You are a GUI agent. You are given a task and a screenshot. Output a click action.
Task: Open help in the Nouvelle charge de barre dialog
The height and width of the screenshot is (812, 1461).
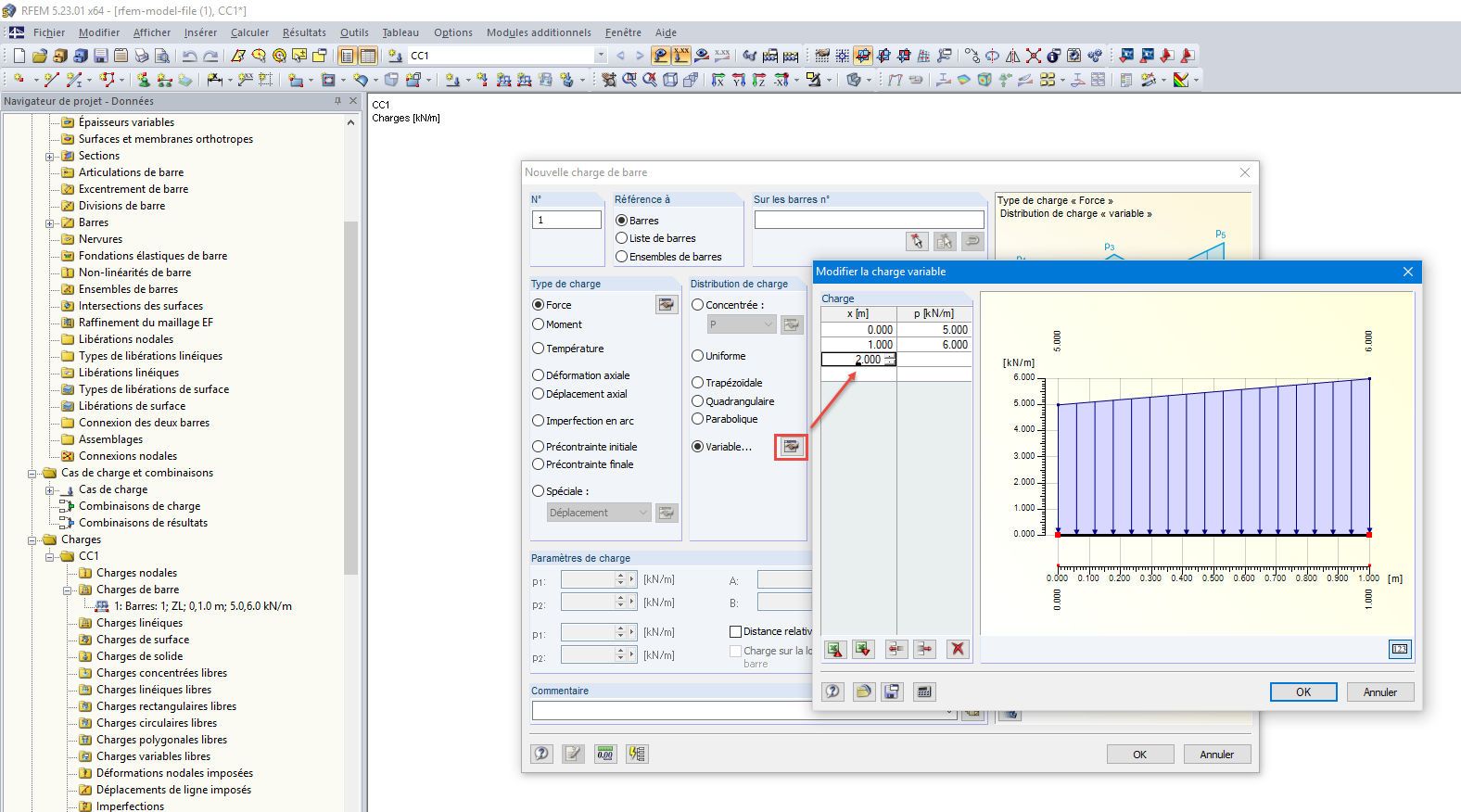click(x=542, y=754)
